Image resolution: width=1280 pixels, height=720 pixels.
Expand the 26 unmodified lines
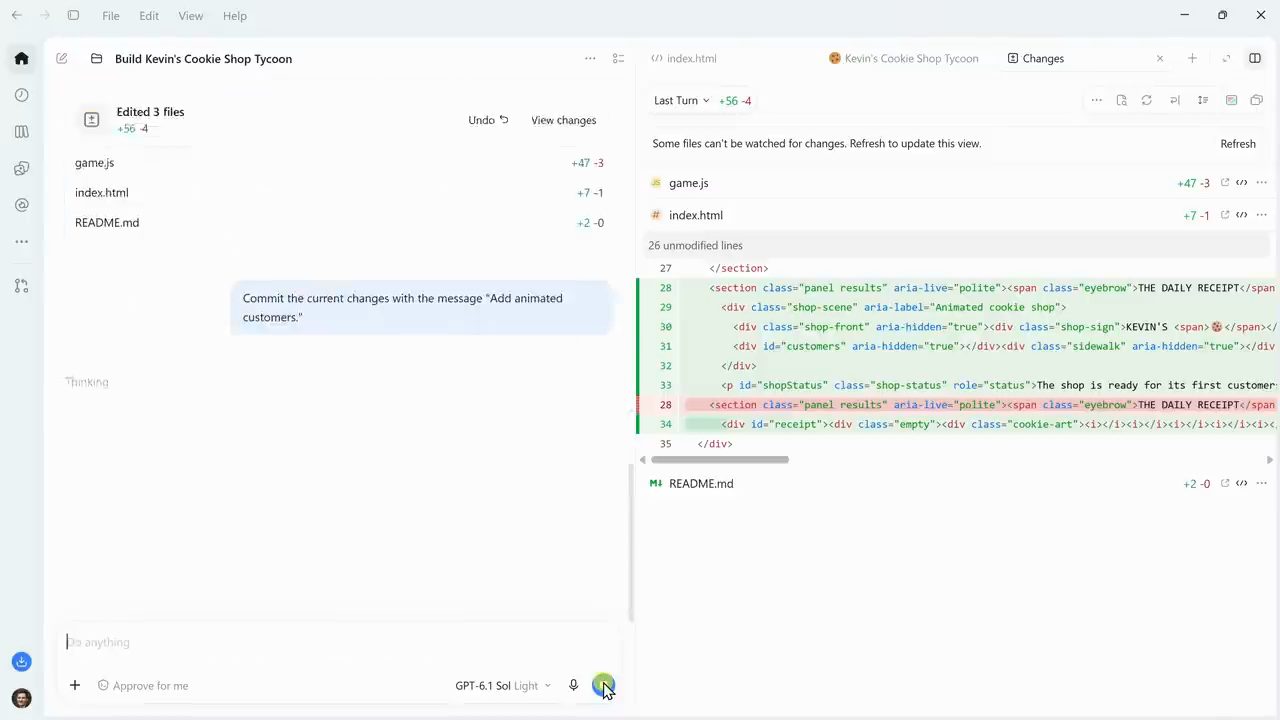pyautogui.click(x=695, y=246)
